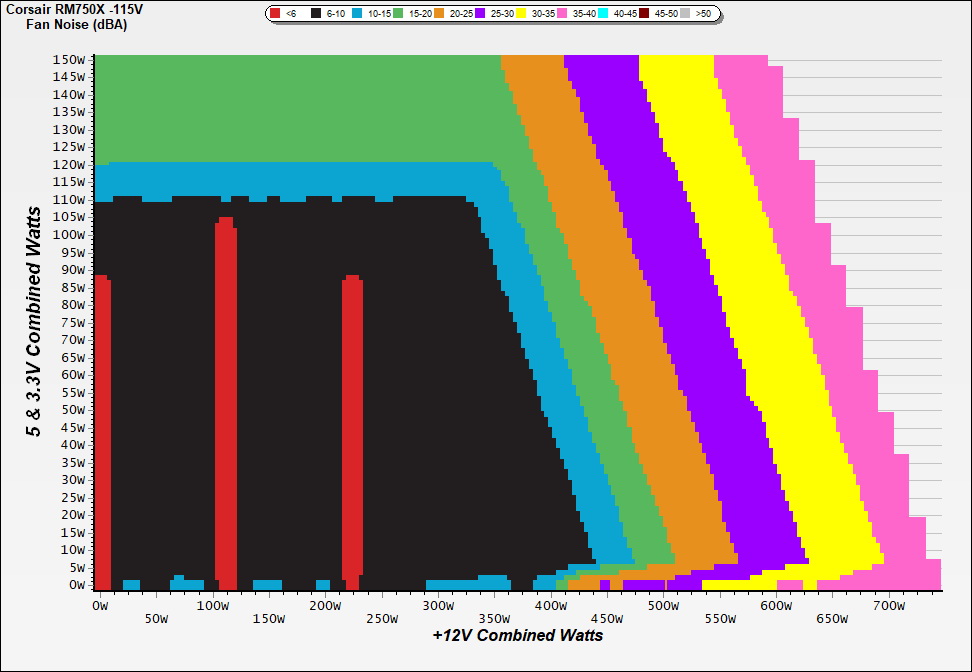
Task: Select the orange 20-25 legend swatch
Action: [438, 14]
